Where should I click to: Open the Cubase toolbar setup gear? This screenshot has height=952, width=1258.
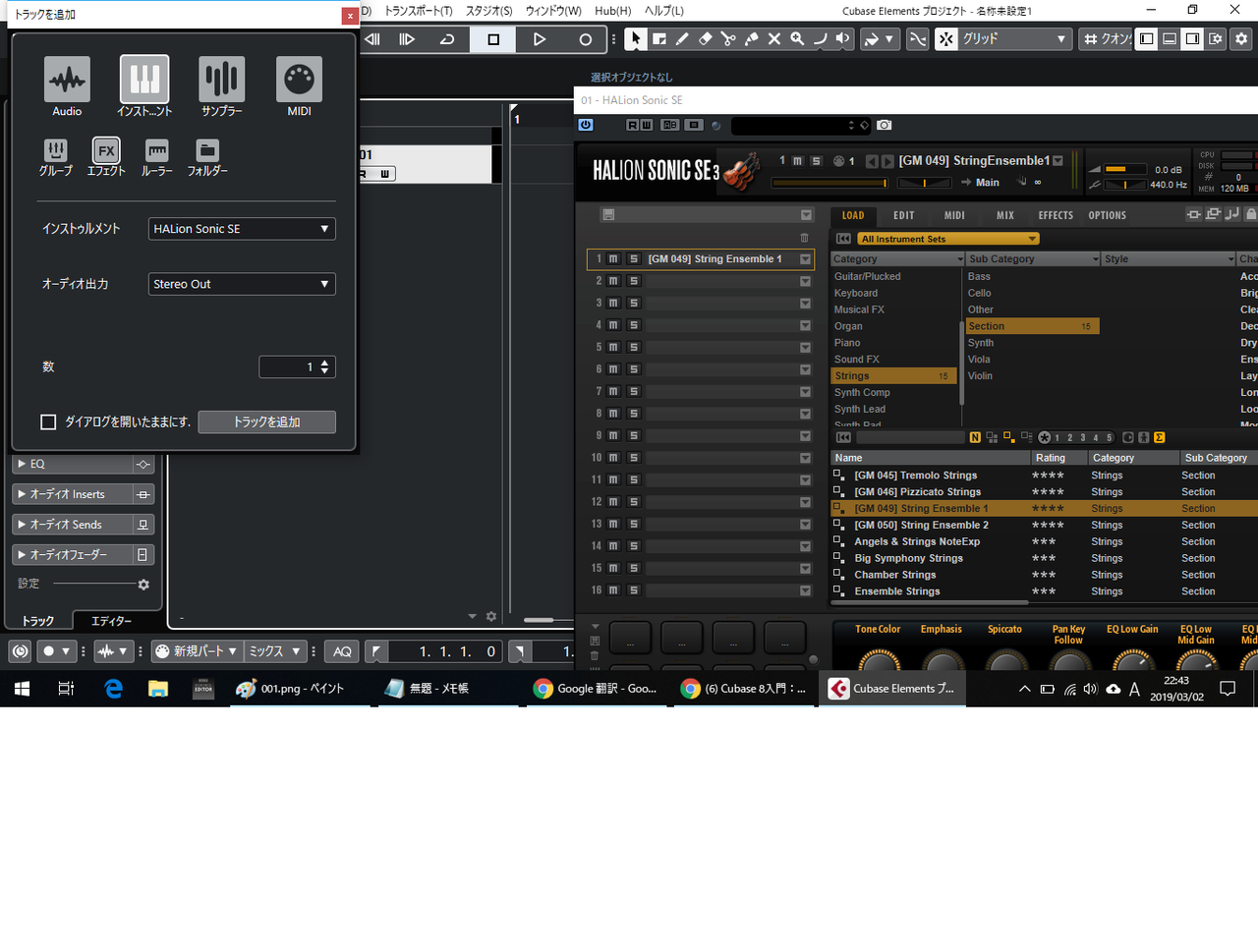[x=1241, y=39]
